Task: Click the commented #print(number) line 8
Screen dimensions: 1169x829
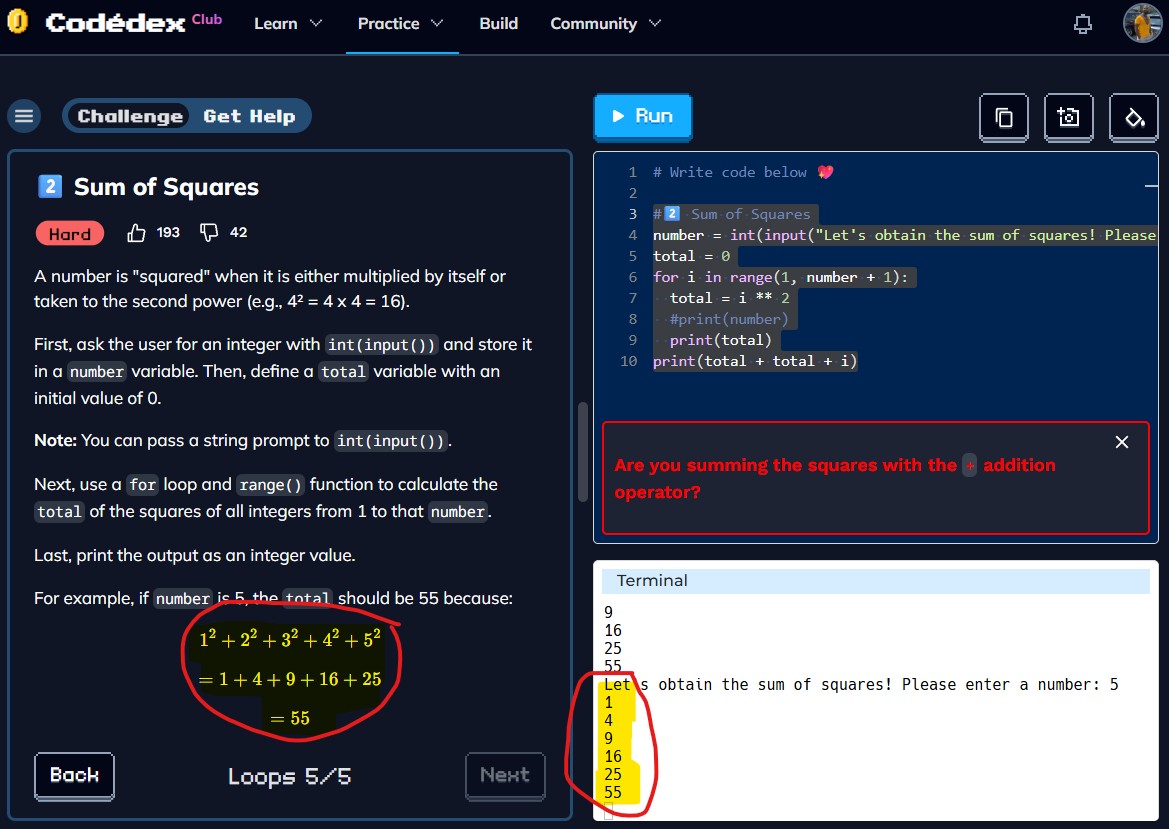Action: tap(728, 319)
